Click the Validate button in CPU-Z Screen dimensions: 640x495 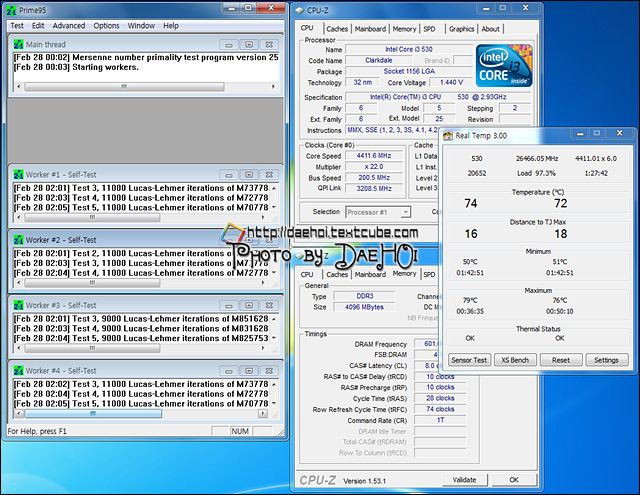coord(465,480)
